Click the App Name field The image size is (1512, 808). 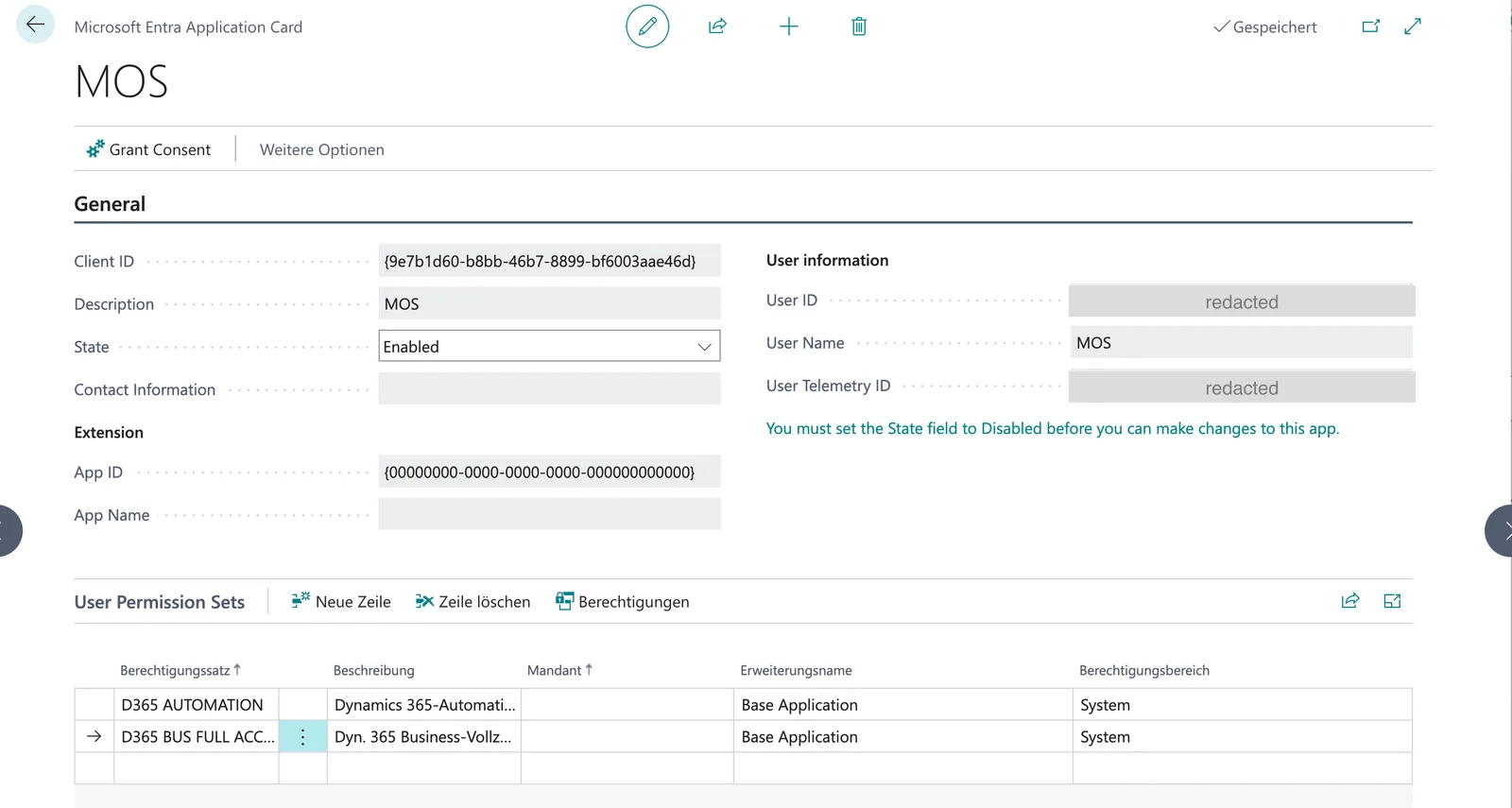point(549,514)
